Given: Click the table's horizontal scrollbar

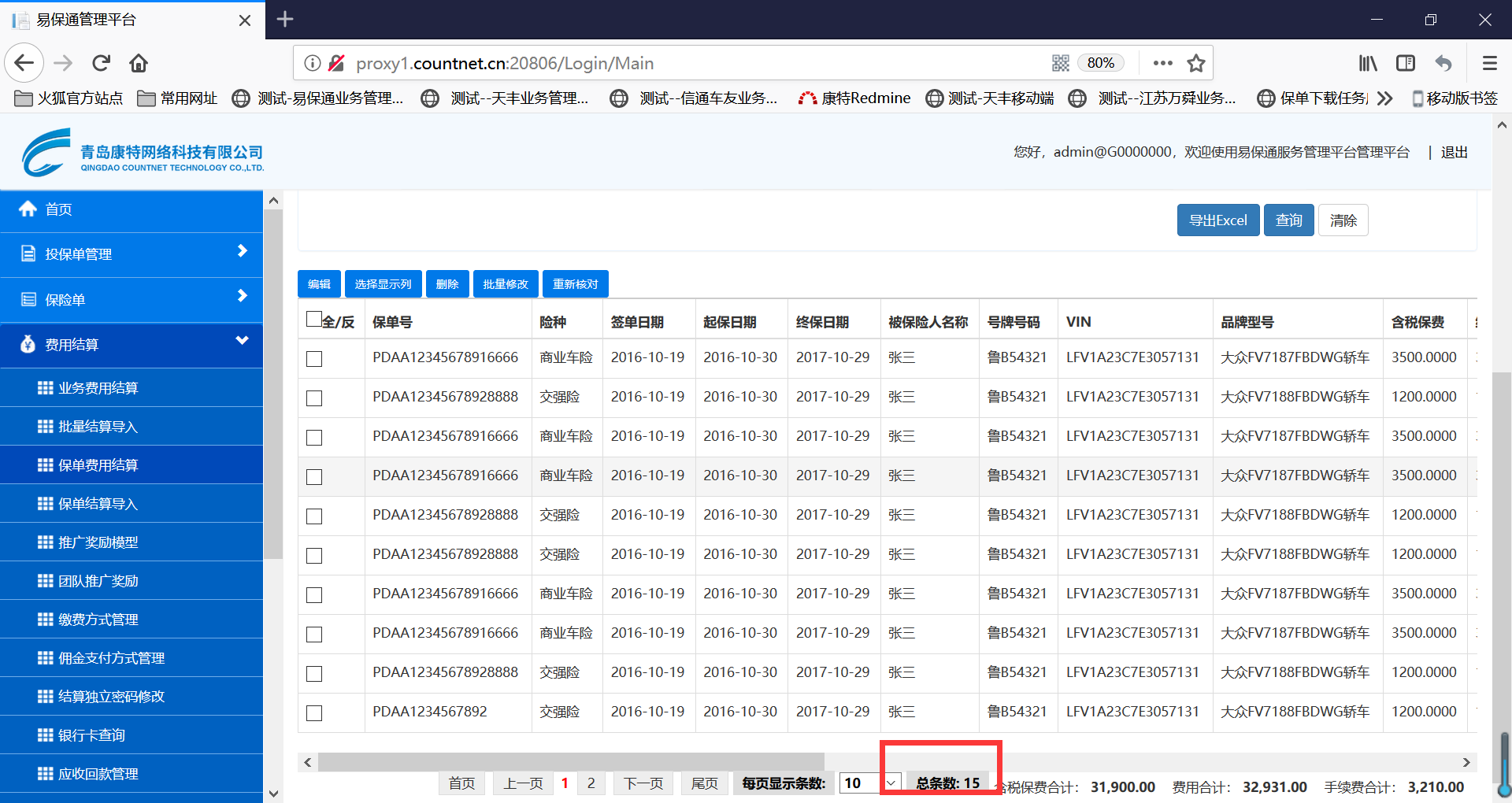Looking at the screenshot, I should coord(570,762).
